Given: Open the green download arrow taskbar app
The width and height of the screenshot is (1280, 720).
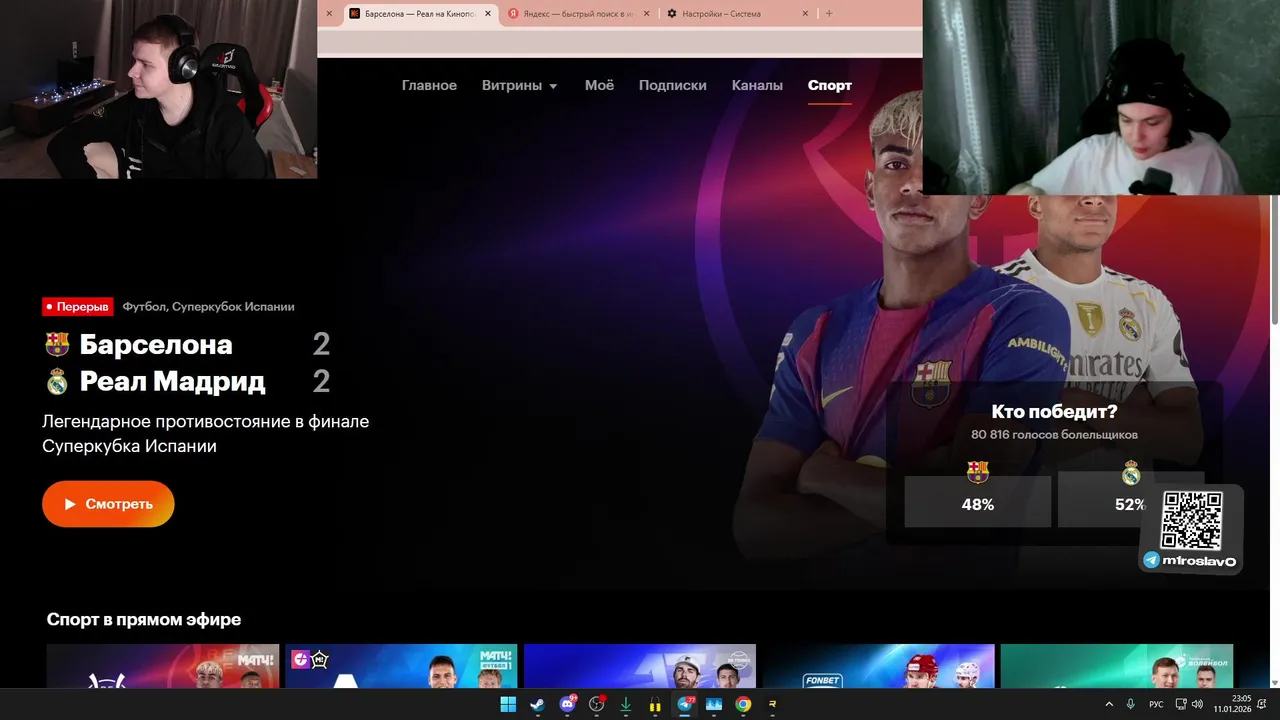Looking at the screenshot, I should click(x=626, y=704).
